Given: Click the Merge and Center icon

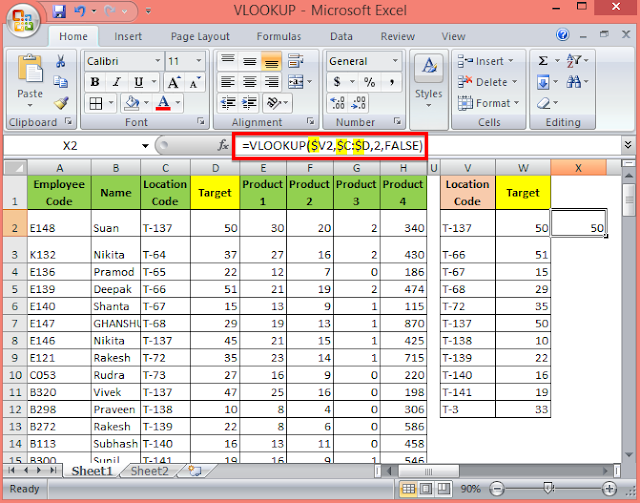Looking at the screenshot, I should (x=295, y=82).
